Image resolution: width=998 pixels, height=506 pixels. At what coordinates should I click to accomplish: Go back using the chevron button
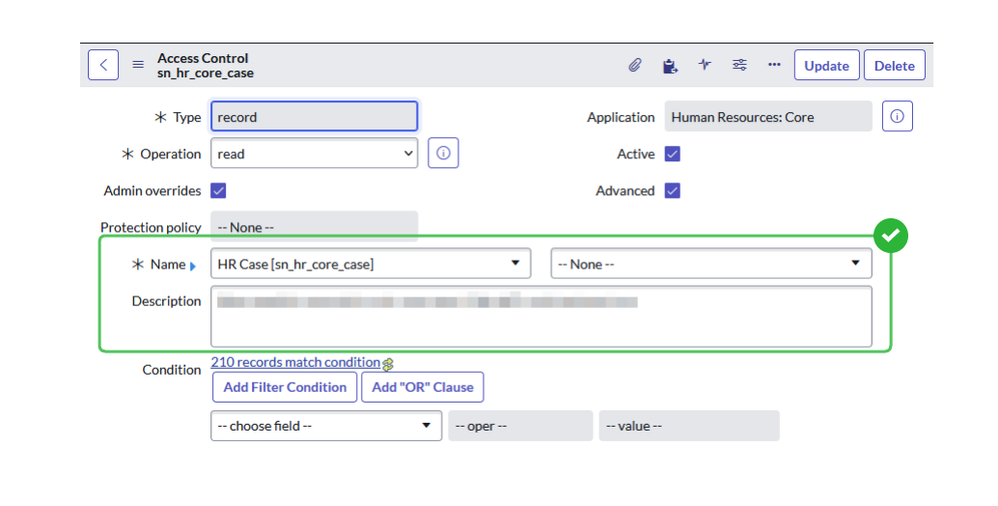point(103,65)
